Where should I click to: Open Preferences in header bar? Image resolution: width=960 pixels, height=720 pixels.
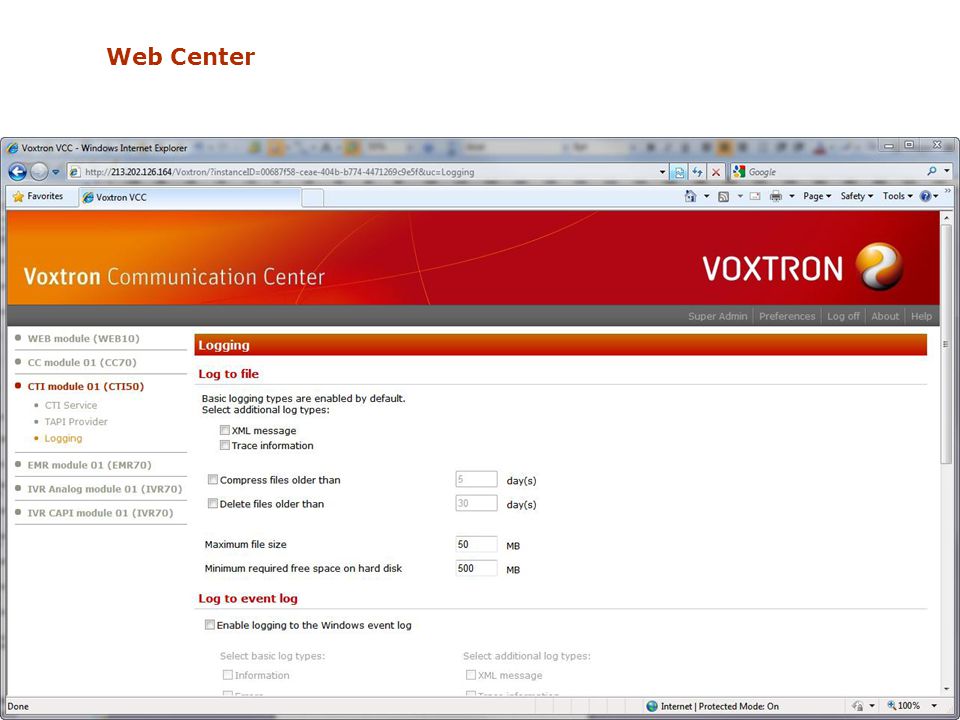pos(787,316)
